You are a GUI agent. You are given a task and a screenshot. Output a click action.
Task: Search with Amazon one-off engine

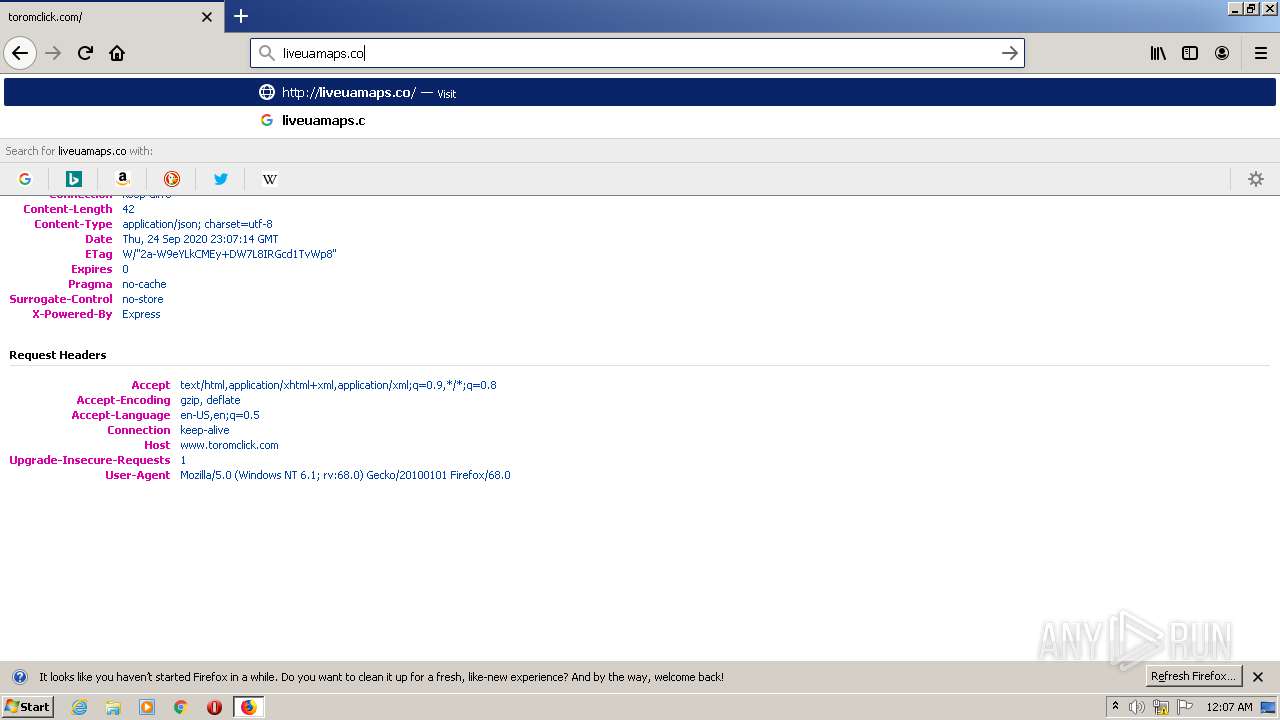pyautogui.click(x=123, y=179)
